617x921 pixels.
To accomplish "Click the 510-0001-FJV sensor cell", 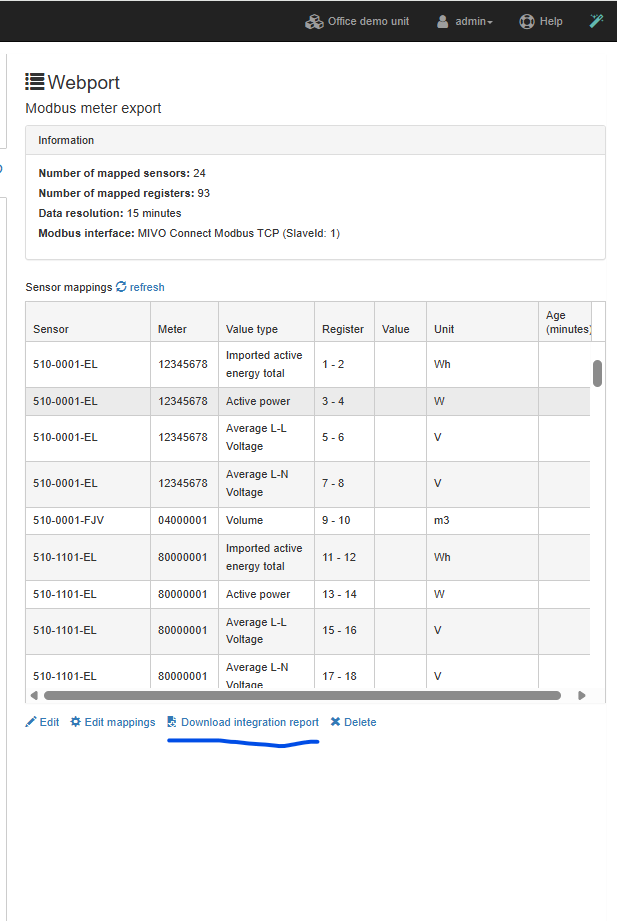I will (88, 520).
